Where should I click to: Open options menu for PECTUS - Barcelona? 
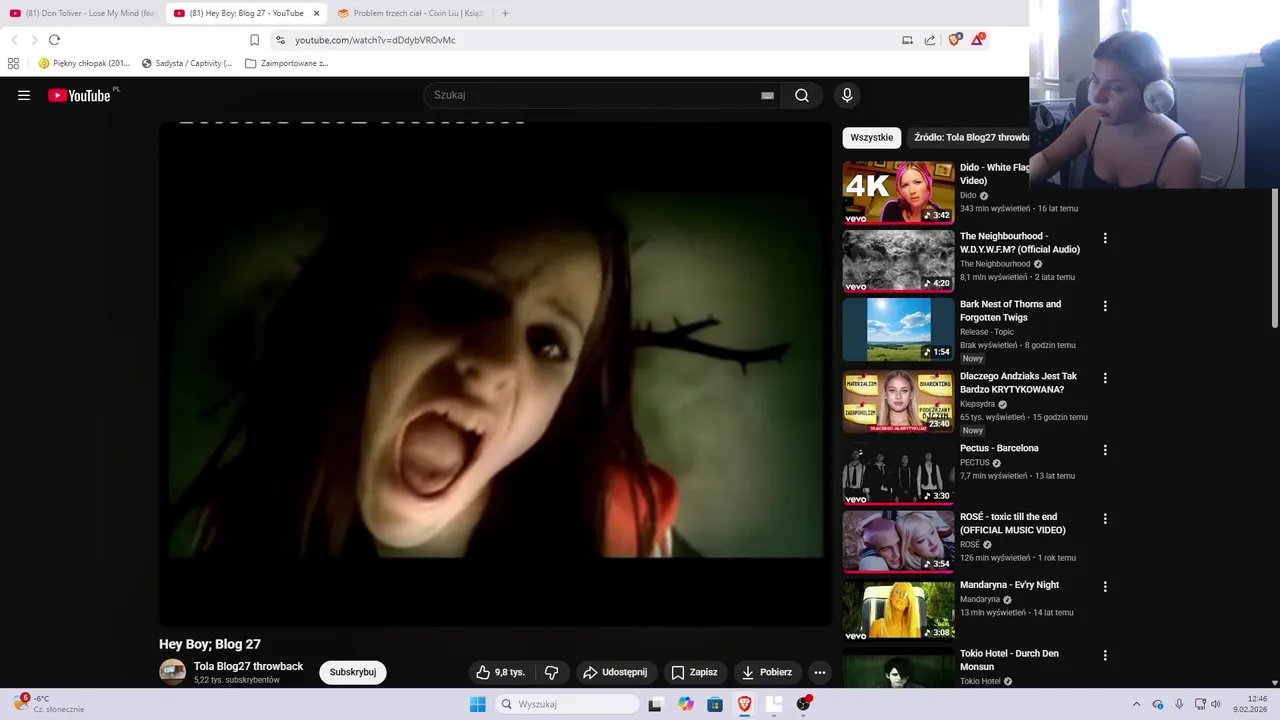[x=1105, y=450]
